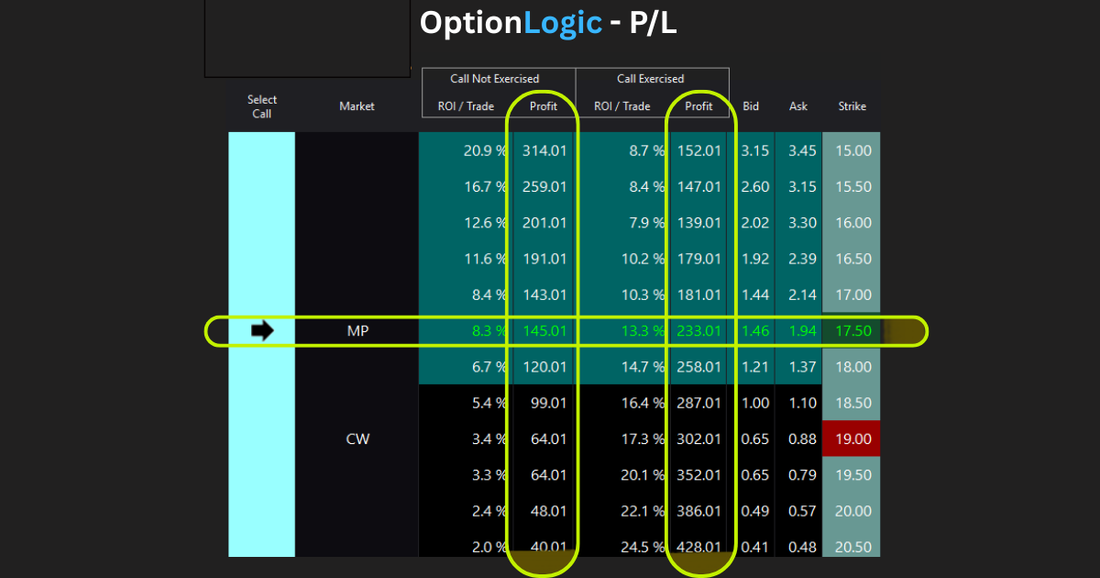Click the Strike column header
The image size is (1100, 578).
852,106
